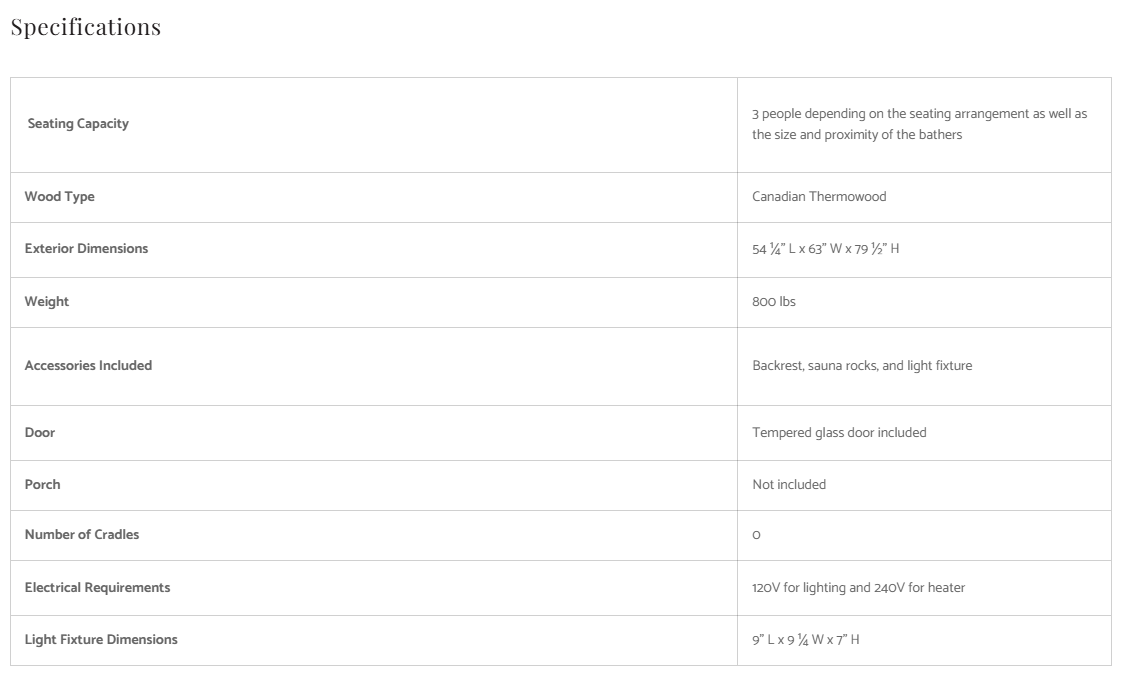
Task: Click the Weight row label
Action: coord(47,302)
